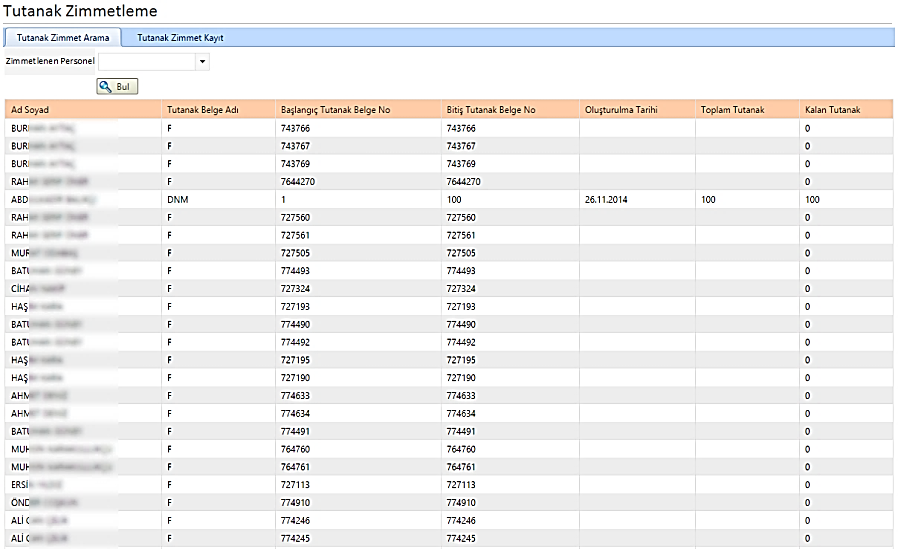Select start number cell 774246

[358, 520]
